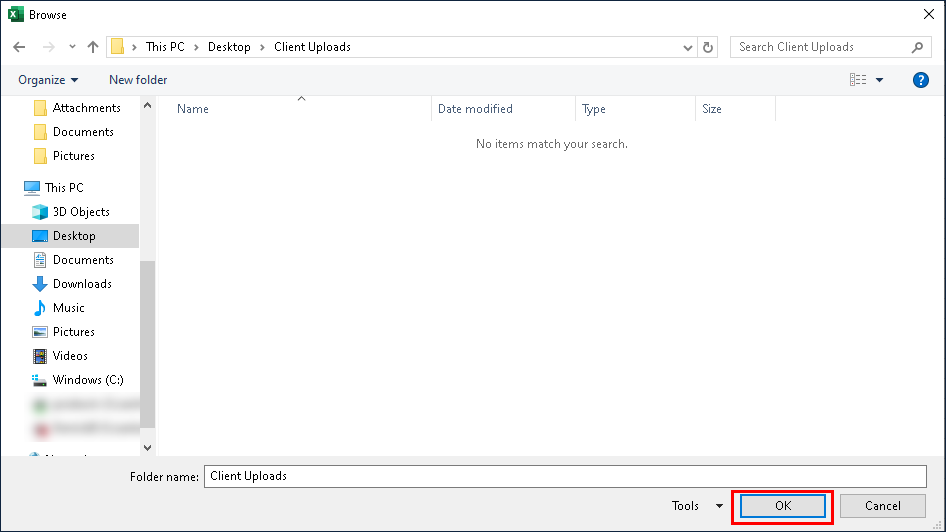
Task: Click in the Folder name text field
Action: pos(565,476)
